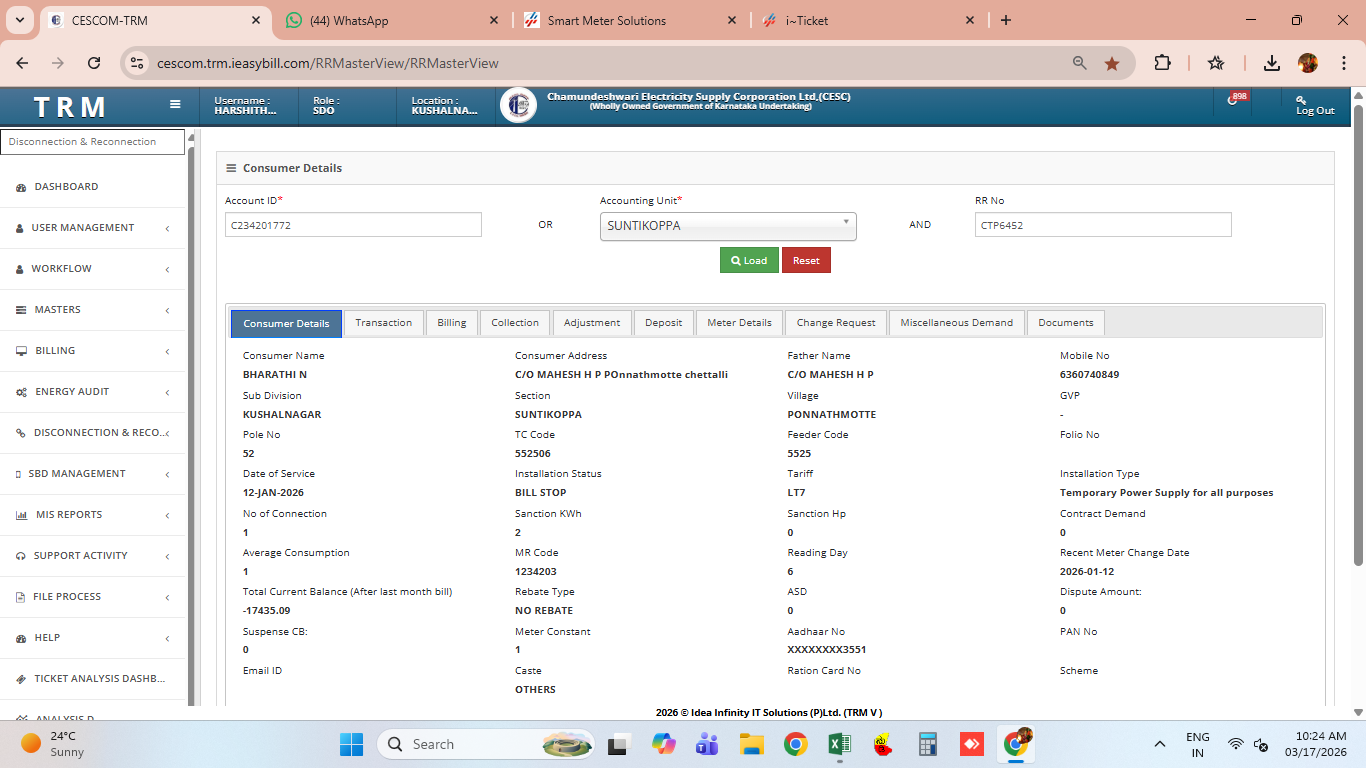
Task: Open the browser zoom magnifier icon
Action: [x=1080, y=63]
